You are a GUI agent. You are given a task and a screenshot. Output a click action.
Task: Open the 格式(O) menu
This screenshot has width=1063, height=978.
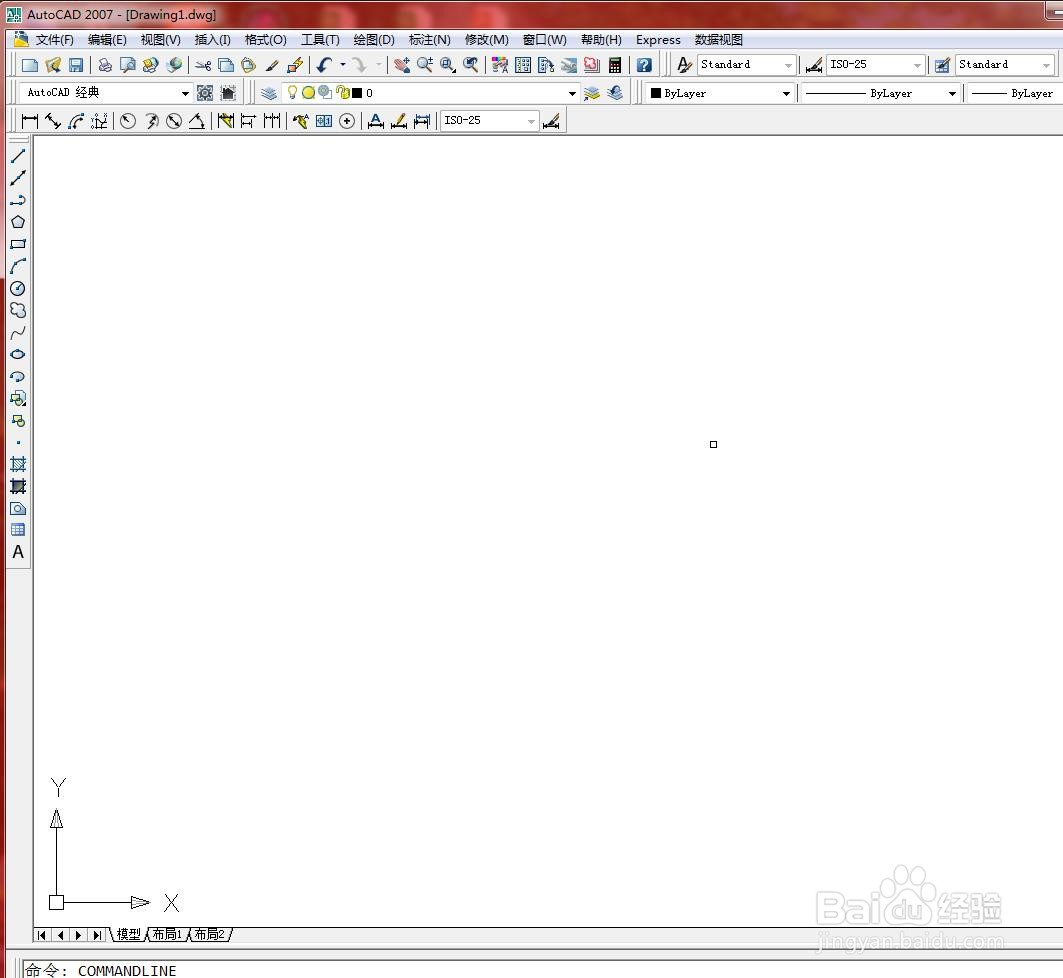[x=265, y=40]
